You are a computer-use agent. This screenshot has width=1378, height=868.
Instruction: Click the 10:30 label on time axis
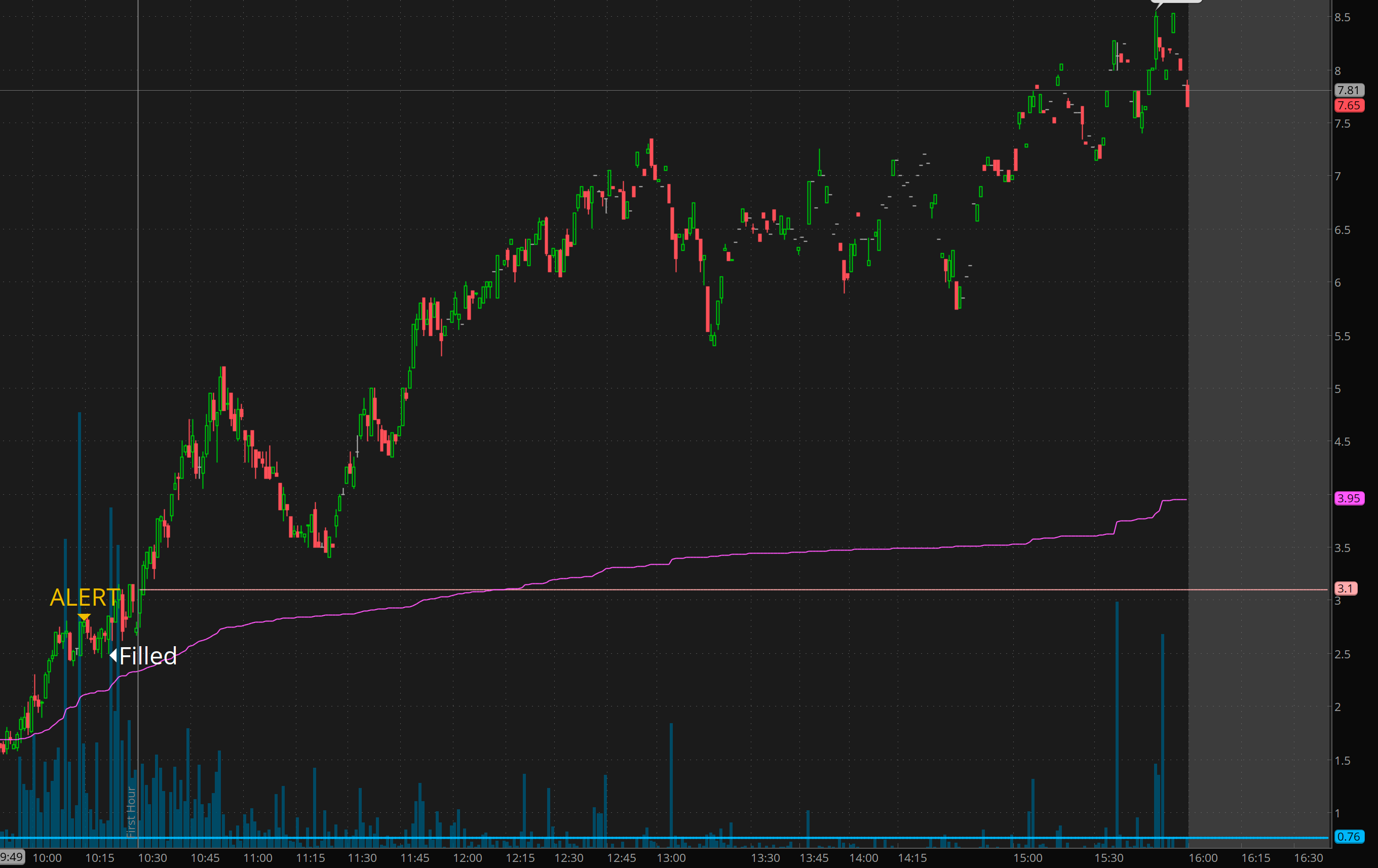tap(152, 858)
